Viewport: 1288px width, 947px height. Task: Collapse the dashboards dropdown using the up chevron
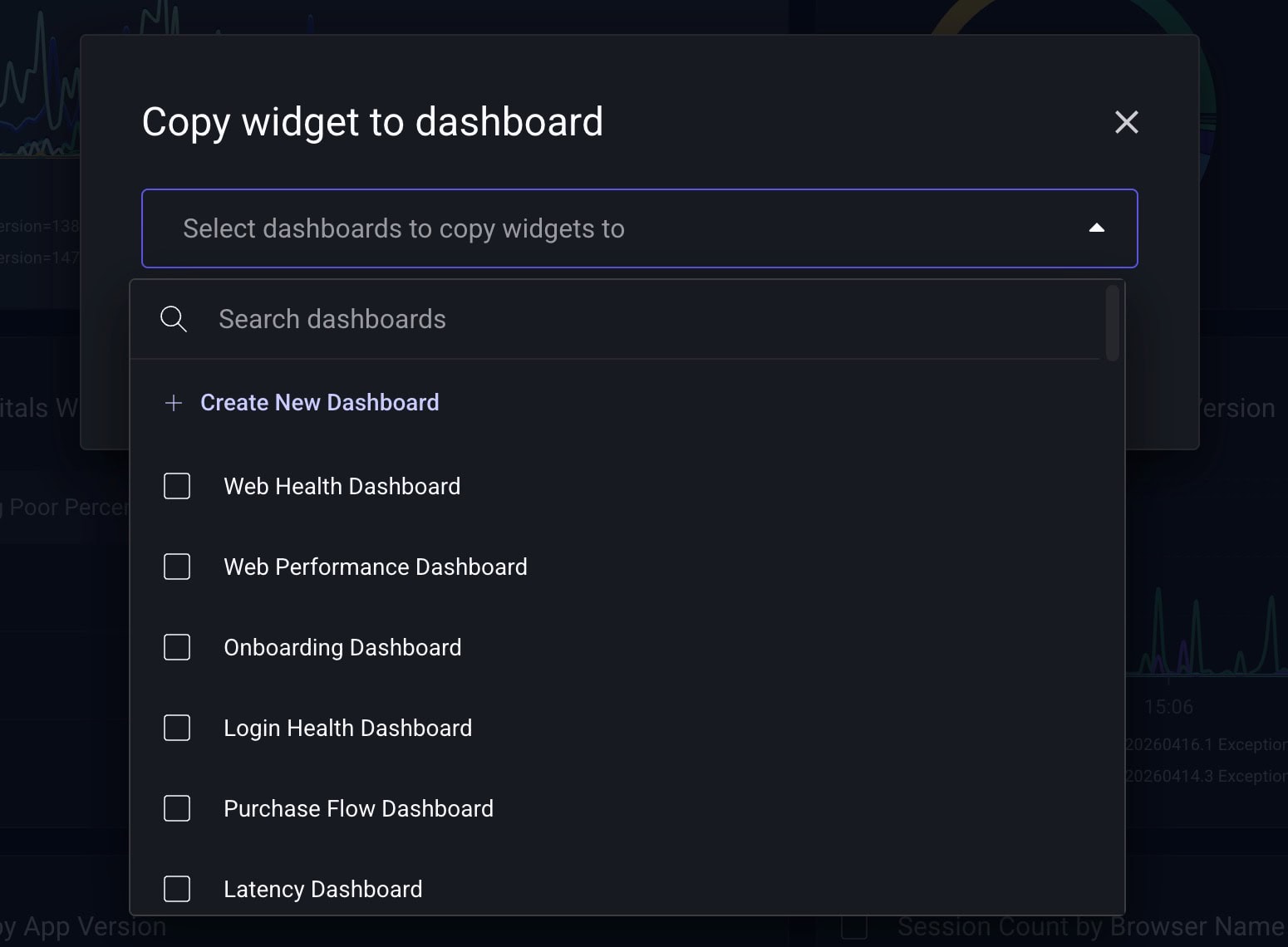coord(1097,228)
